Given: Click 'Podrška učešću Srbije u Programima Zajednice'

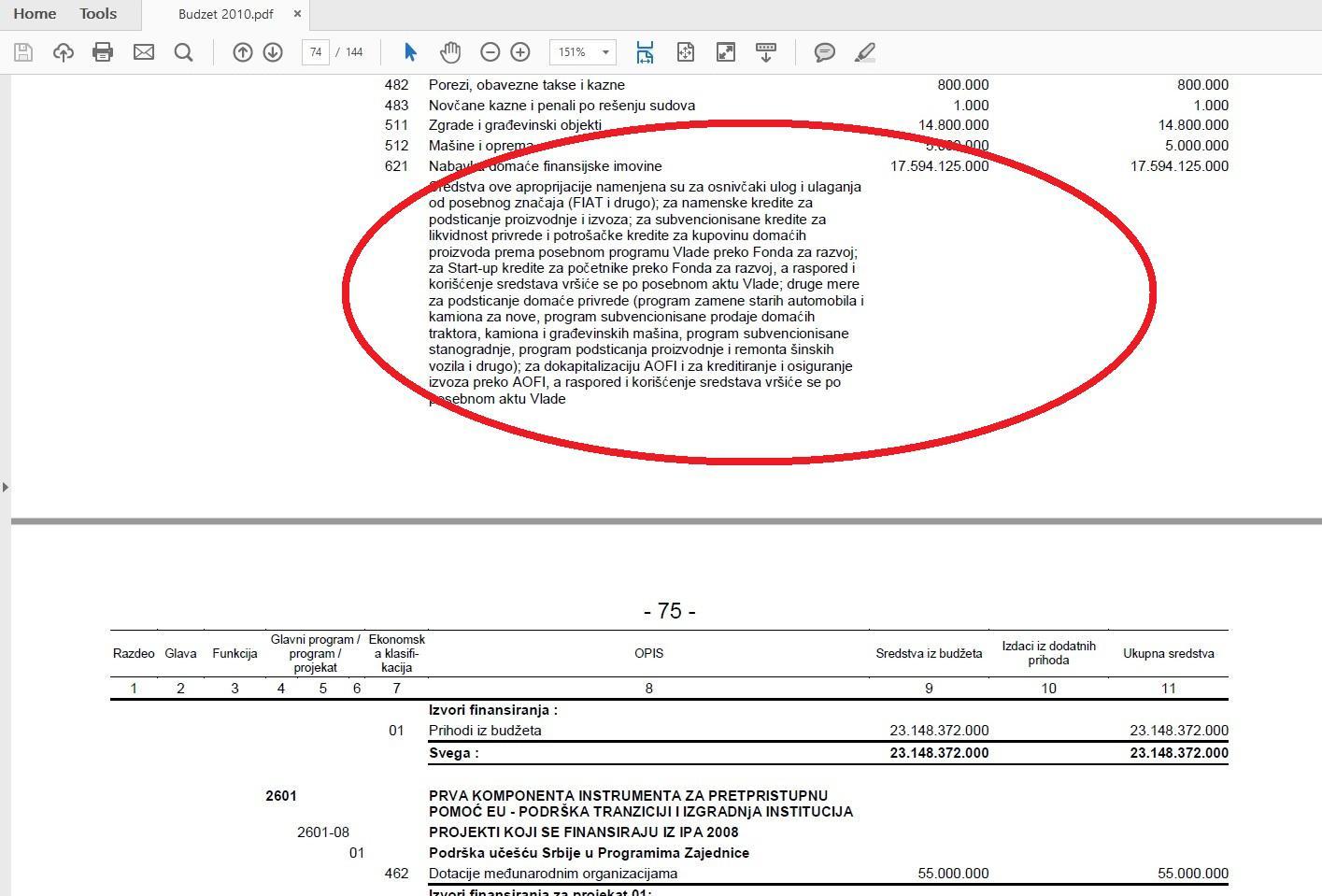Looking at the screenshot, I should pyautogui.click(x=589, y=853).
